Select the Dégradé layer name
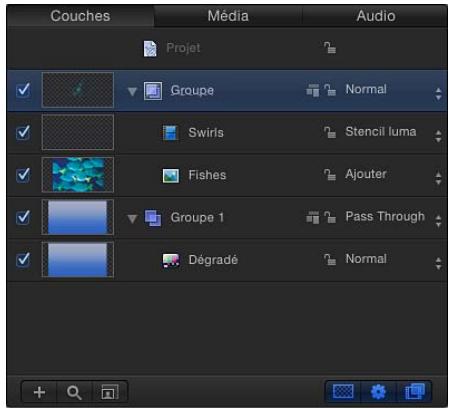This screenshot has height=409, width=451. click(x=213, y=260)
